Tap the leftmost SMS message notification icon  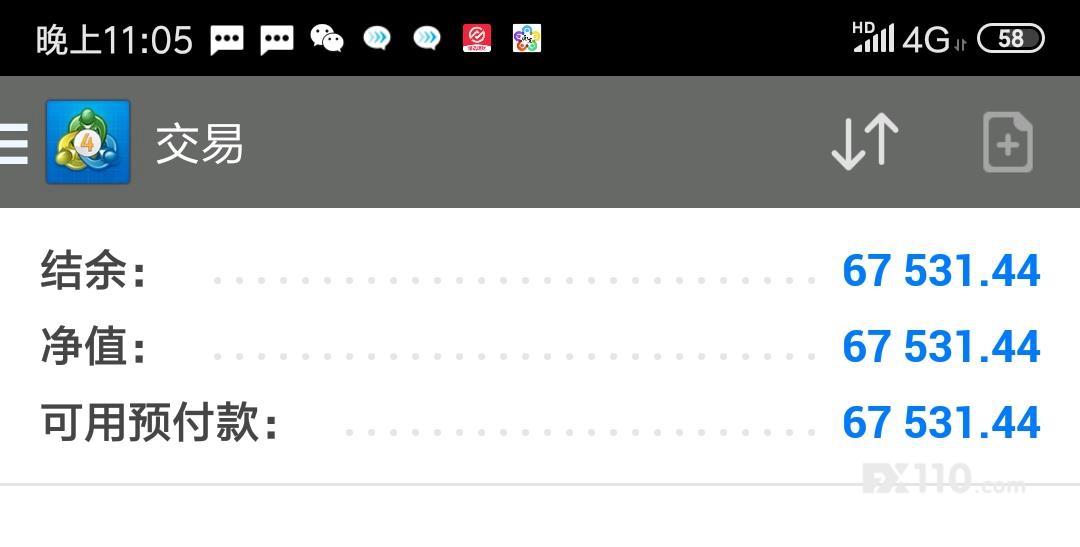[227, 40]
